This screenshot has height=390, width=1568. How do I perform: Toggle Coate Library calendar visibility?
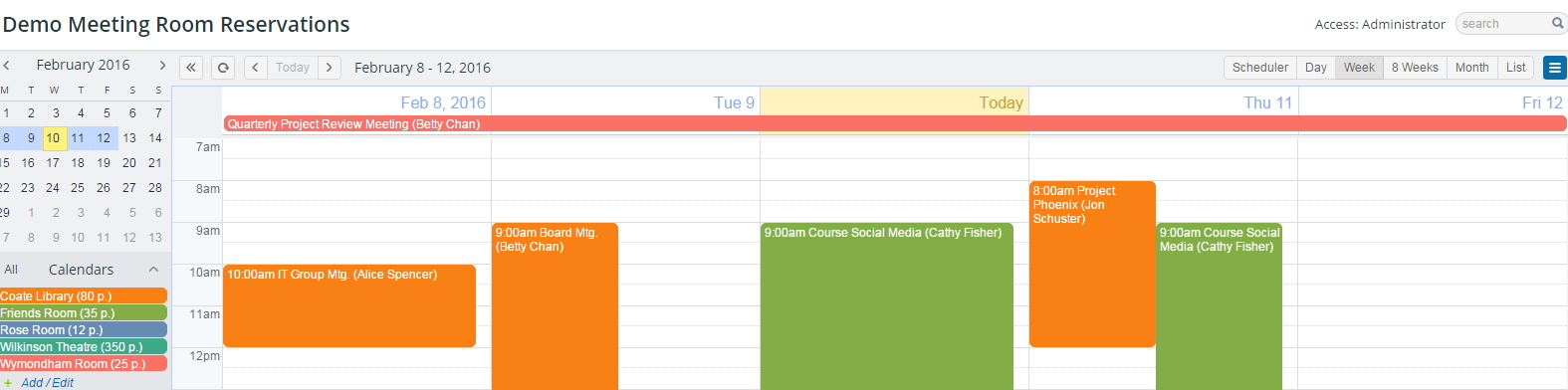click(x=84, y=295)
